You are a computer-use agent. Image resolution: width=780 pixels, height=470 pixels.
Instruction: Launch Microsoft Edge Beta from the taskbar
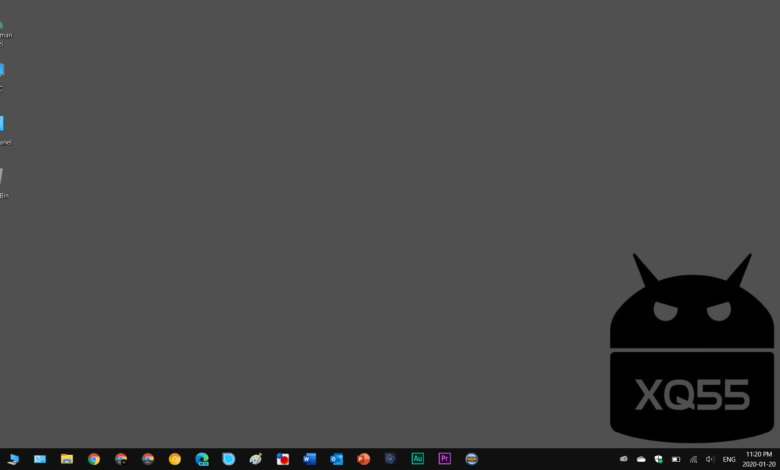202,459
